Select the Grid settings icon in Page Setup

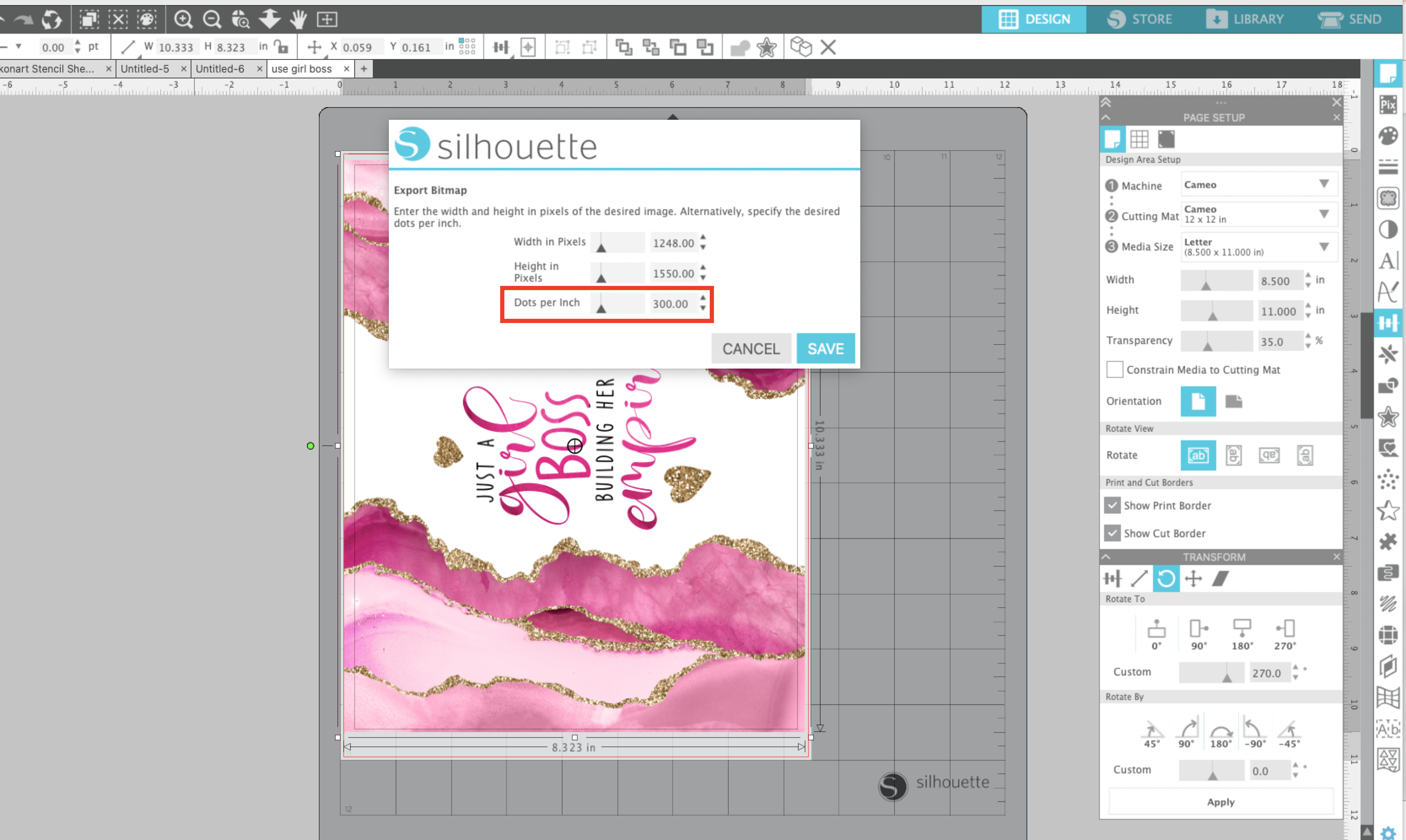pyautogui.click(x=1139, y=139)
